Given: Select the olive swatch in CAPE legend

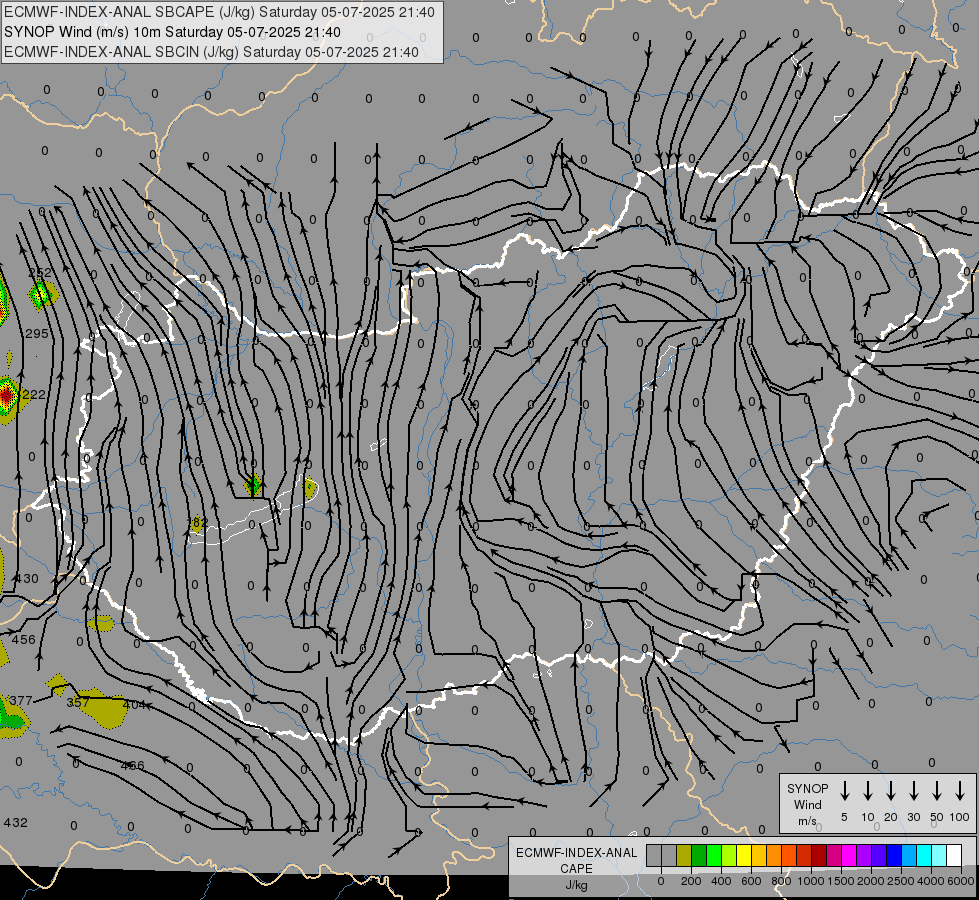Looking at the screenshot, I should (x=684, y=855).
